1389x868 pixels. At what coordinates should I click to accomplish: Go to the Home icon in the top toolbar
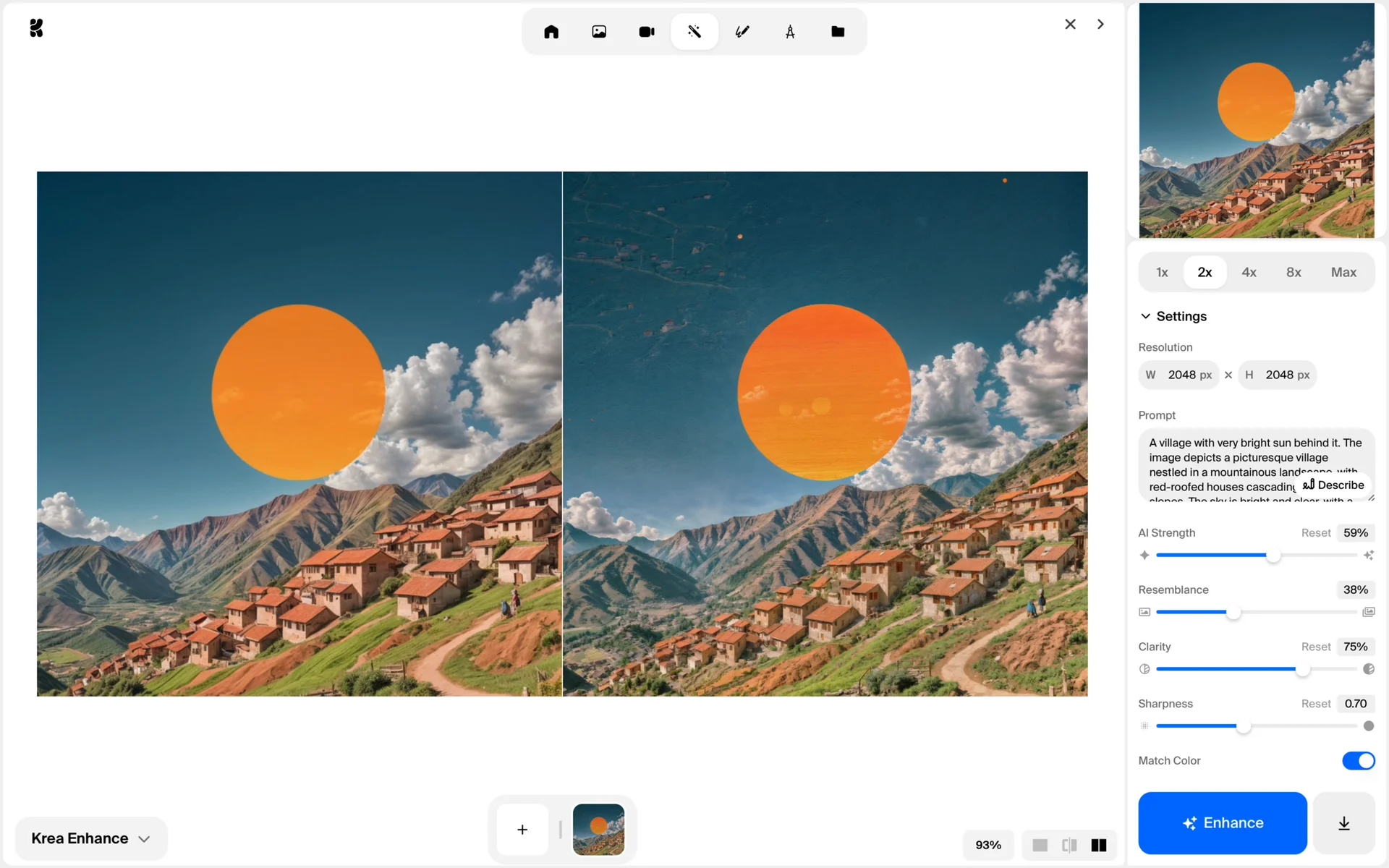point(551,32)
